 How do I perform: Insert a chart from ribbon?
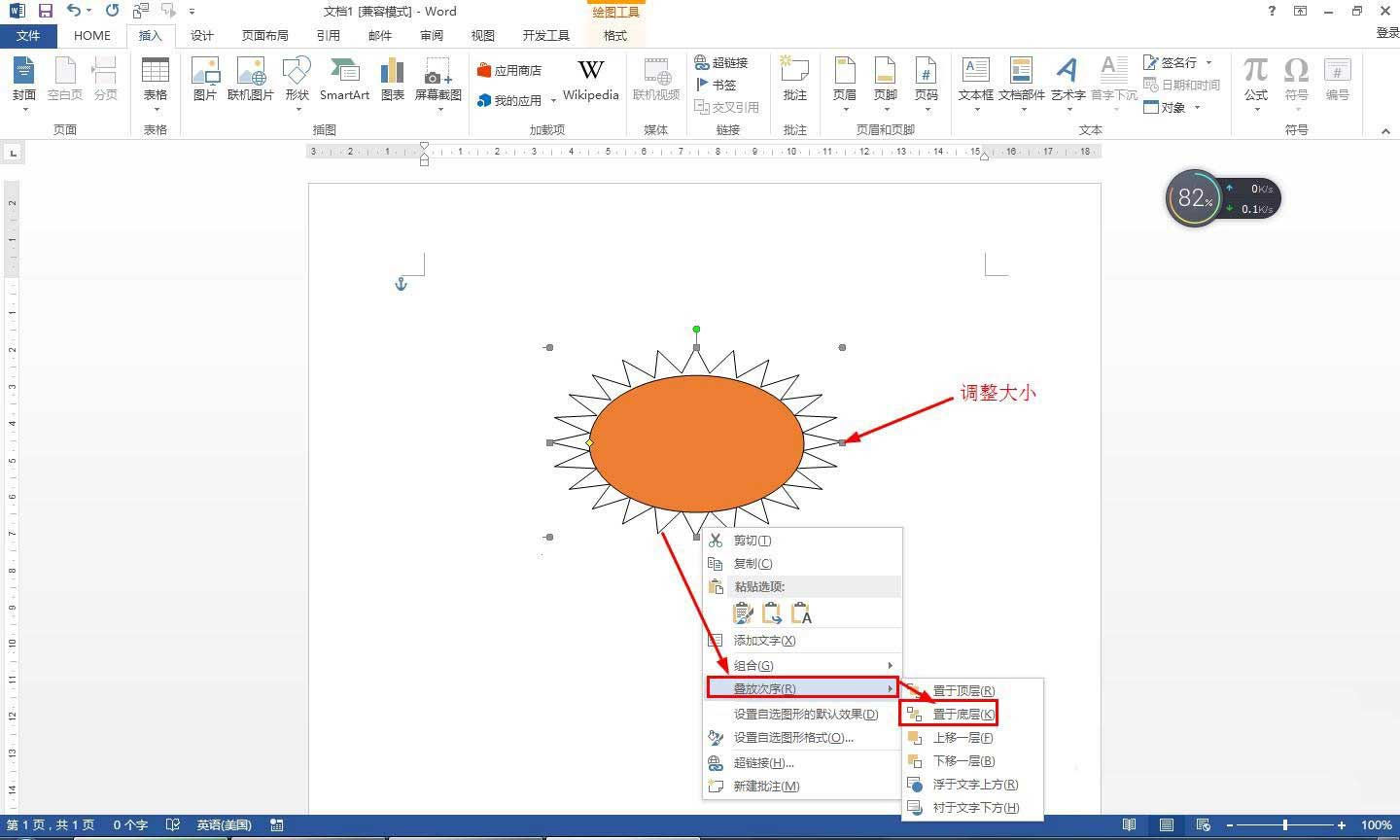(393, 79)
